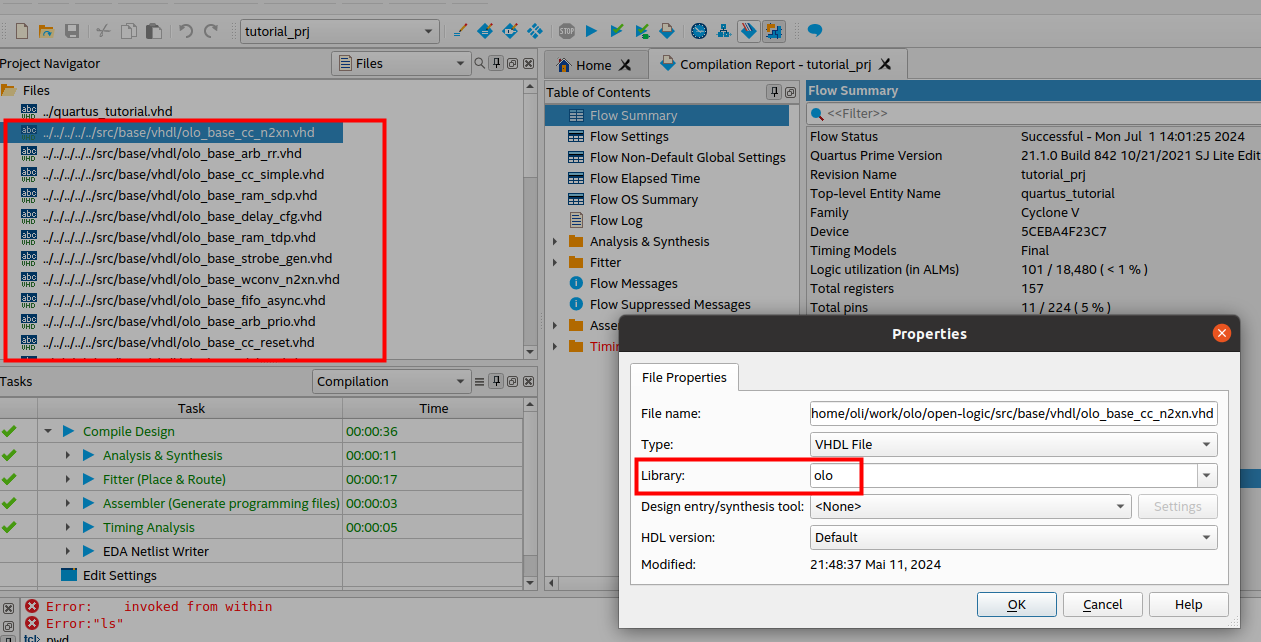Close the Properties dialog with red X
This screenshot has height=642, width=1261.
click(1221, 333)
